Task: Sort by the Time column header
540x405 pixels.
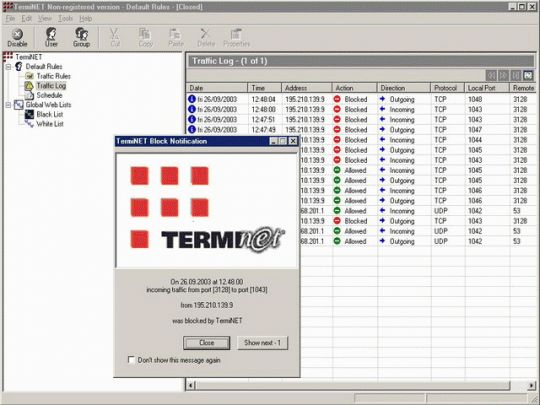Action: (x=264, y=88)
